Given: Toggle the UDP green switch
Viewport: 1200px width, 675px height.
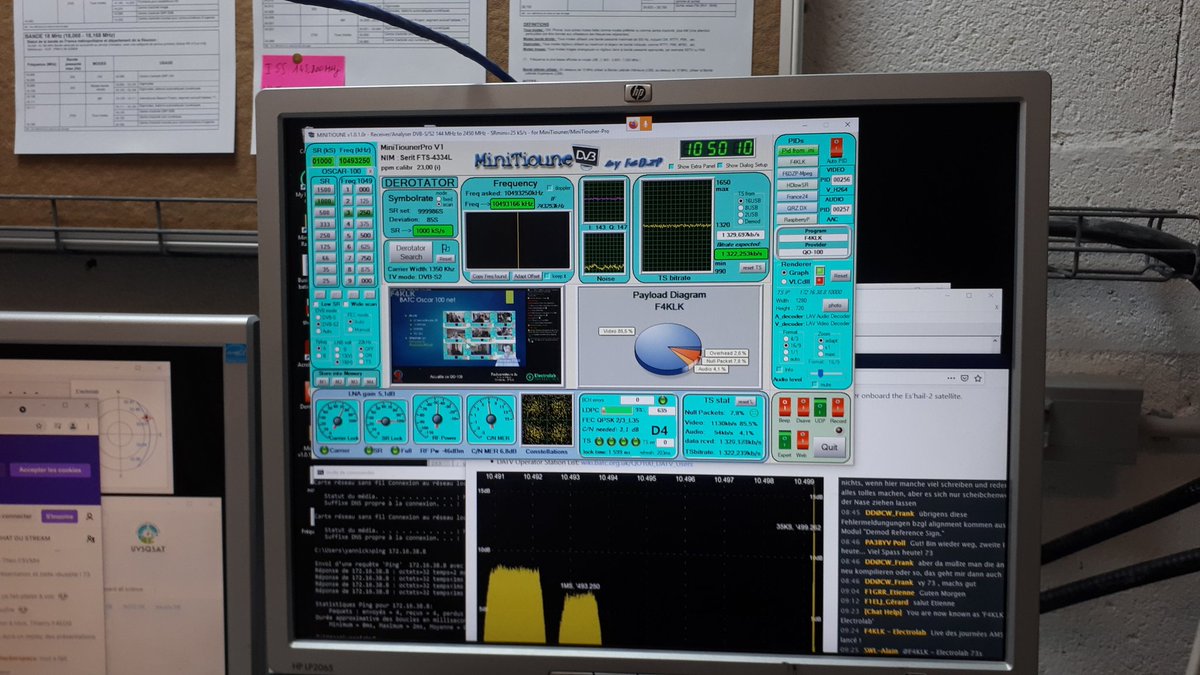Looking at the screenshot, I should 820,408.
